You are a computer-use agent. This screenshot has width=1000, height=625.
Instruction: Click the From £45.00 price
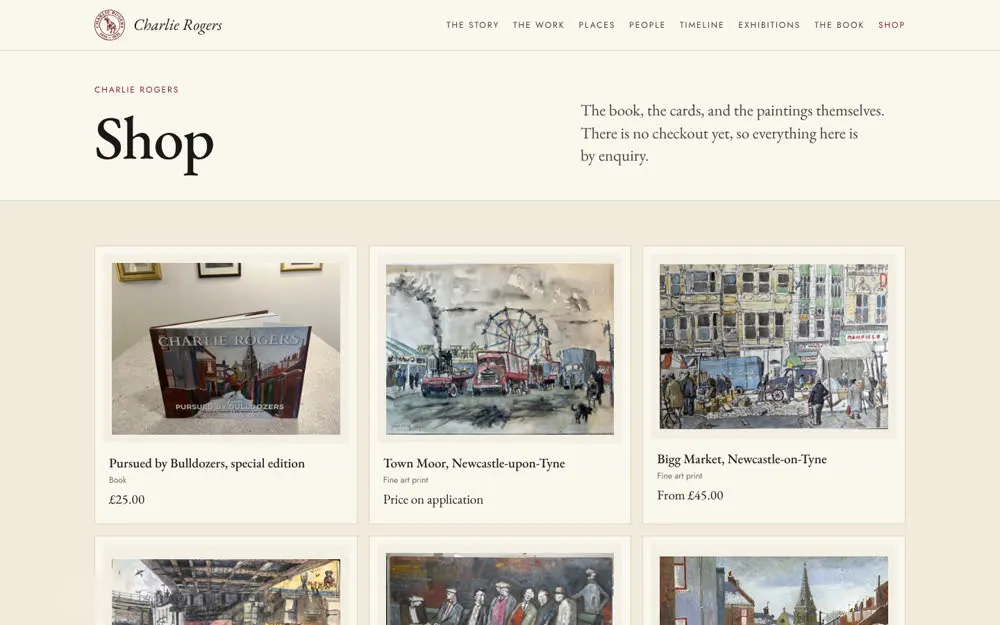[690, 496]
